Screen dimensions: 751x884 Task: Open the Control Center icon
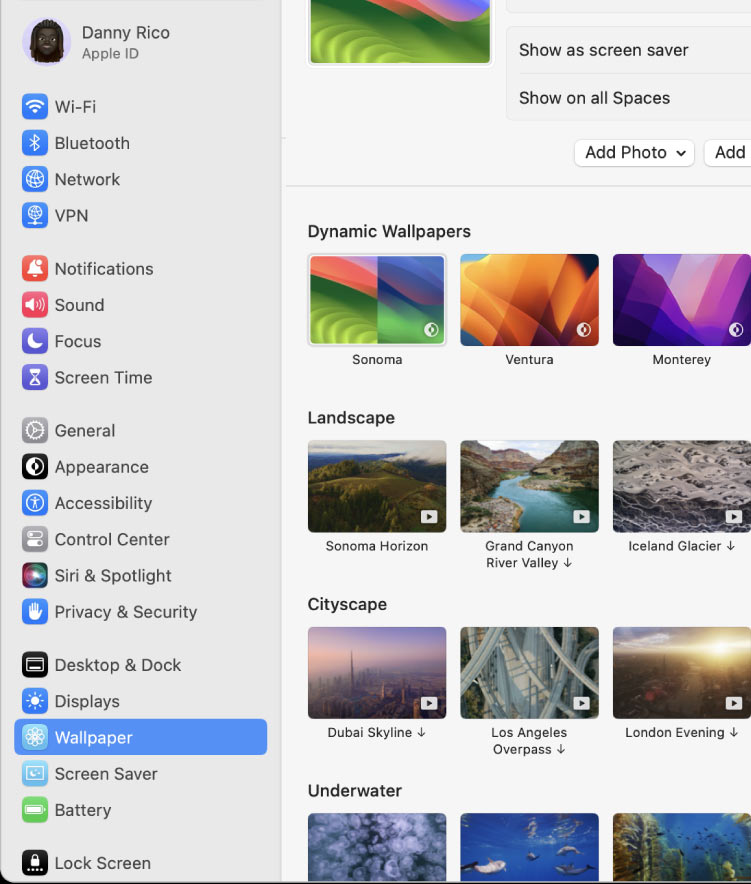coord(35,539)
